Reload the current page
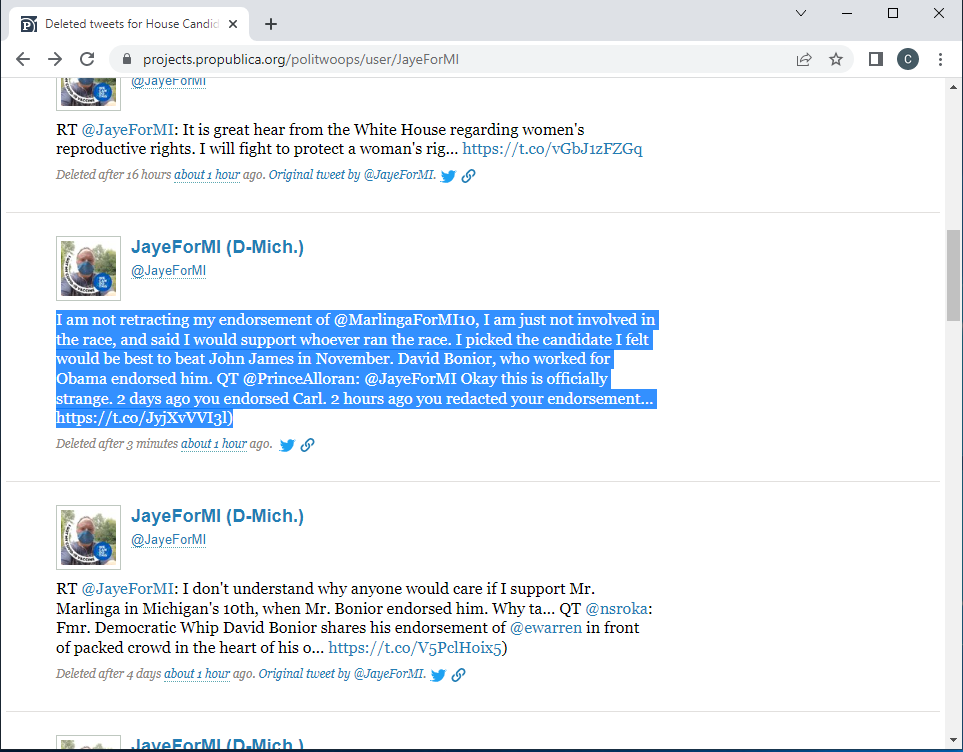Viewport: 963px width, 752px height. pyautogui.click(x=87, y=59)
